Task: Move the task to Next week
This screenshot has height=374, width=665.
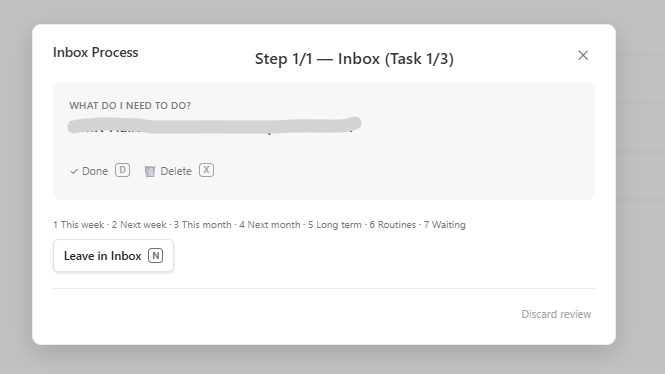Action: [x=139, y=225]
